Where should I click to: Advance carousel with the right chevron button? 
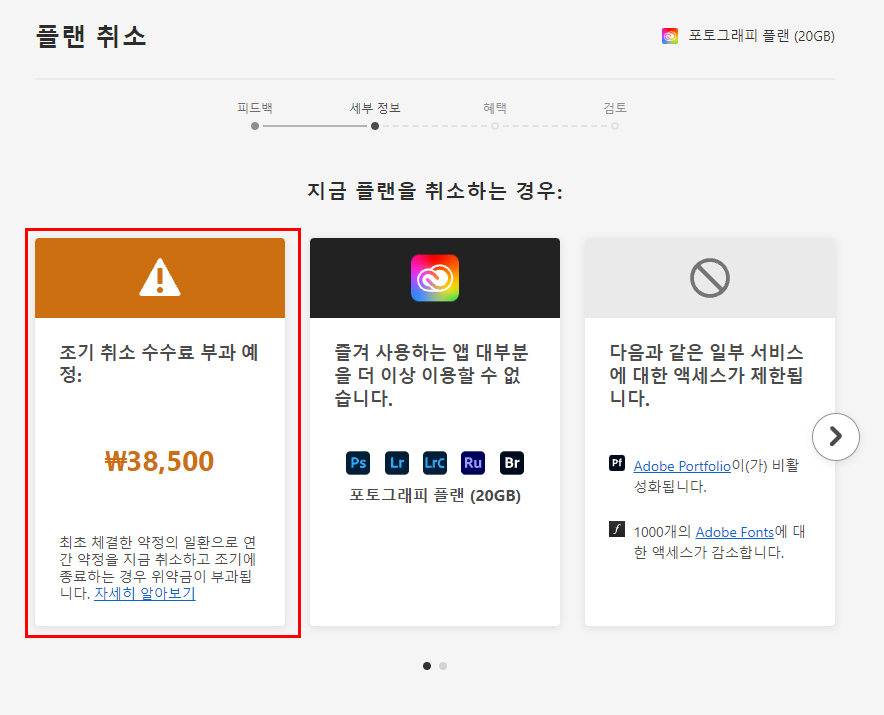[836, 436]
